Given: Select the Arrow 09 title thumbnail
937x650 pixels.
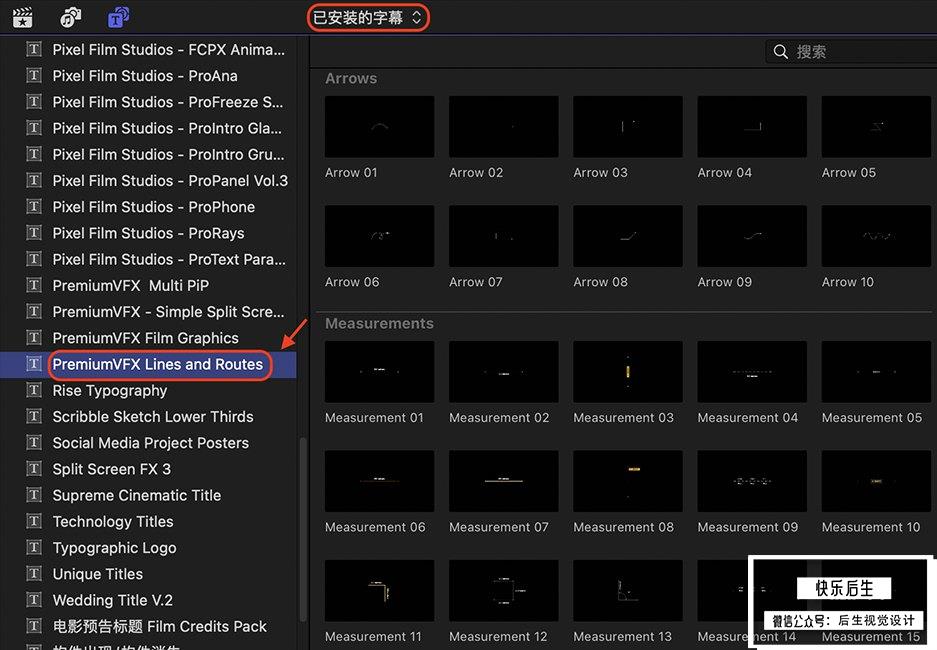Looking at the screenshot, I should 752,236.
